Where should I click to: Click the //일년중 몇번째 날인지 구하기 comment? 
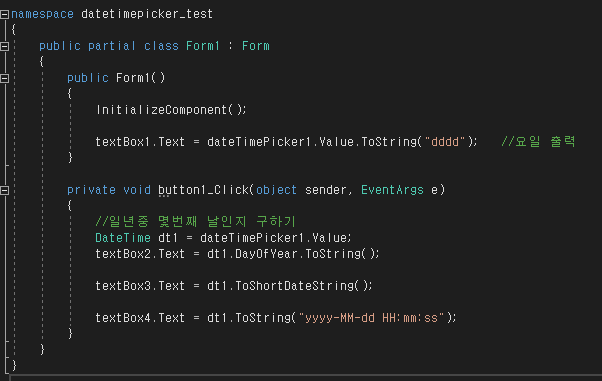click(x=195, y=221)
